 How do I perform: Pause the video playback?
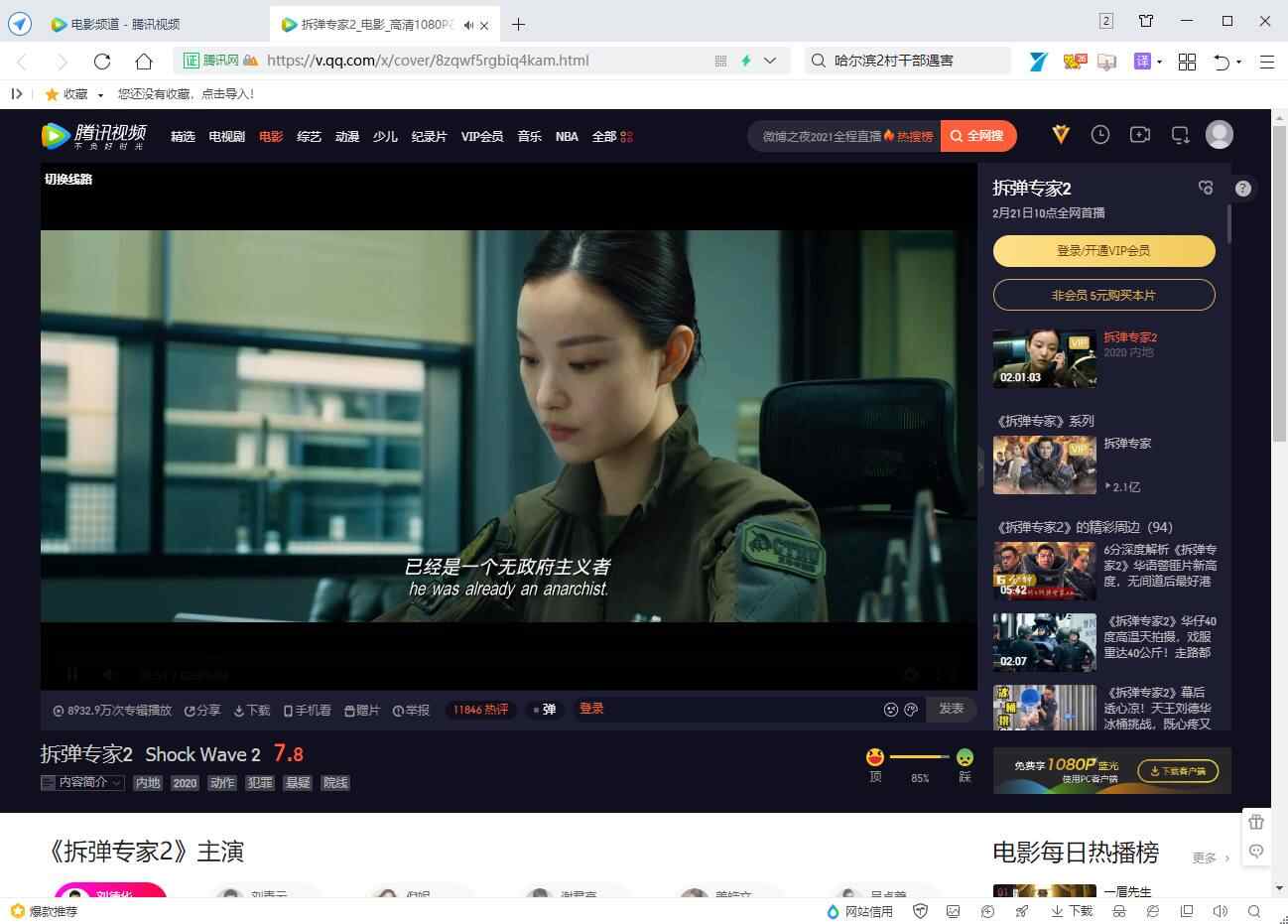72,674
